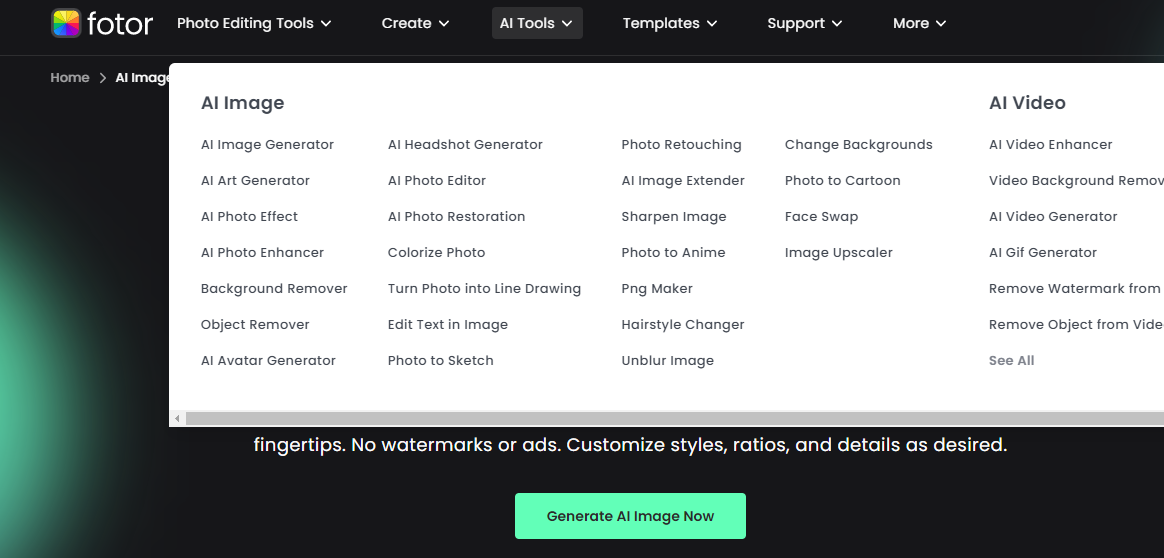This screenshot has width=1164, height=558.
Task: Open AI Video Enhancer
Action: point(1050,145)
